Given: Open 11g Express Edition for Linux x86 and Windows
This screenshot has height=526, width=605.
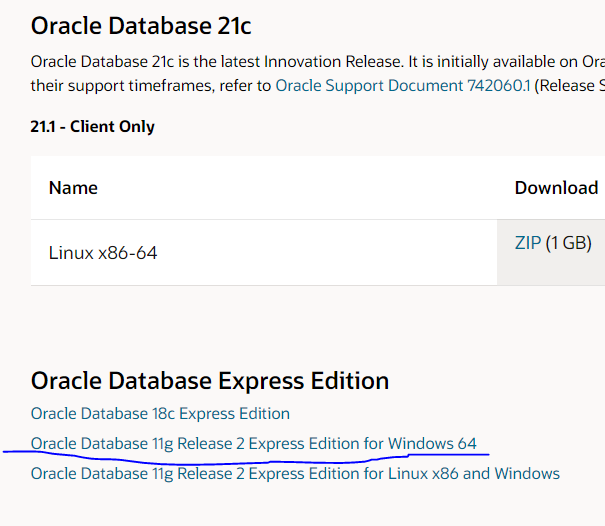Looking at the screenshot, I should click(x=295, y=473).
